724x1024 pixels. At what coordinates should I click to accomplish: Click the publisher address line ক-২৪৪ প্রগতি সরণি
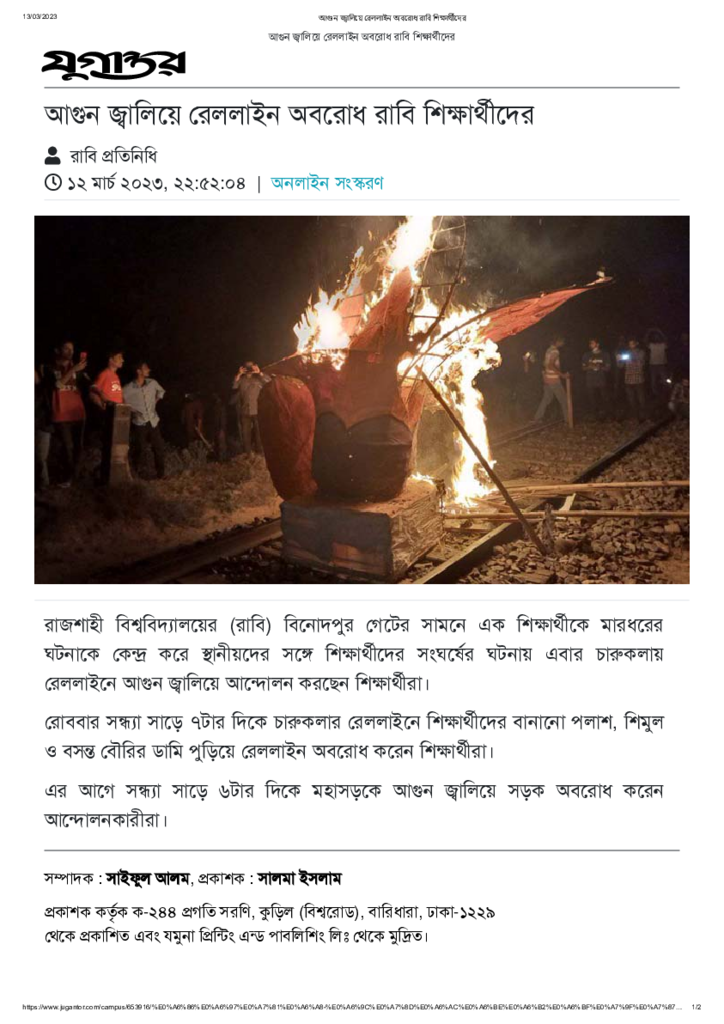(x=270, y=912)
